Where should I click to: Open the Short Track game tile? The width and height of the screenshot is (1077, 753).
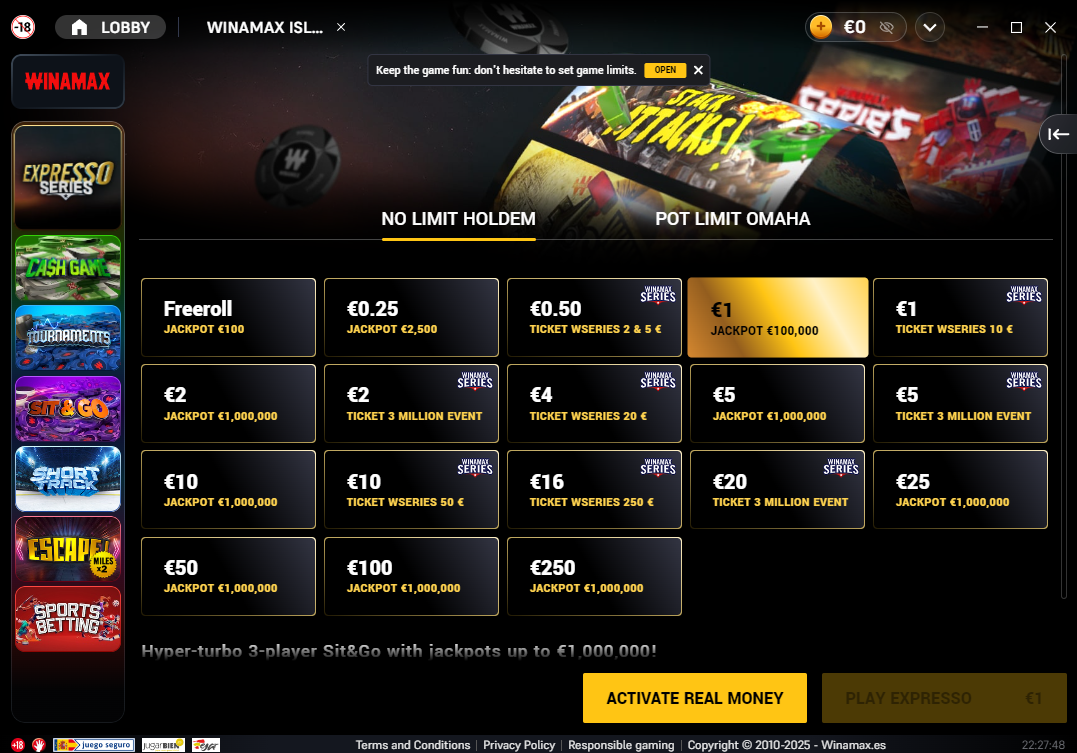(x=68, y=479)
